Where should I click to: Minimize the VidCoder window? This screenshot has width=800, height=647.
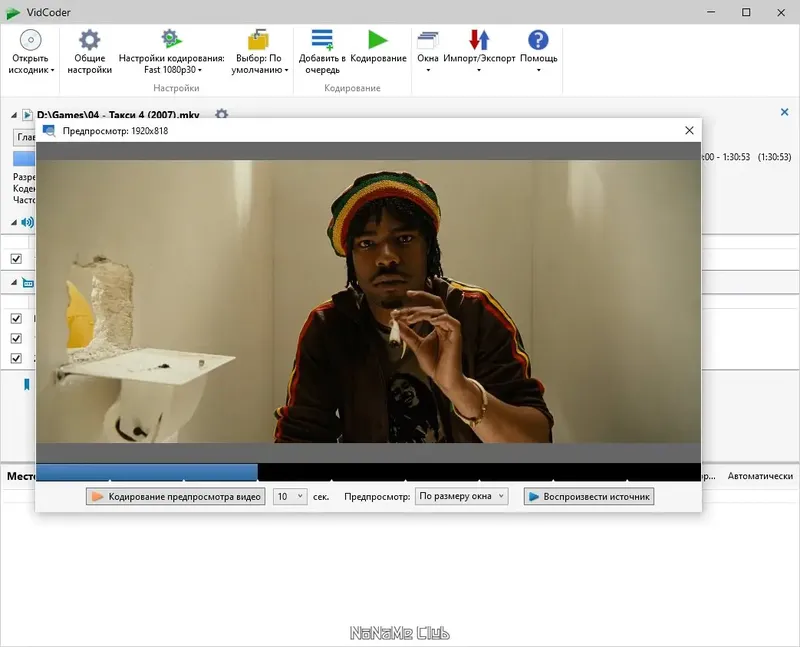click(x=711, y=12)
